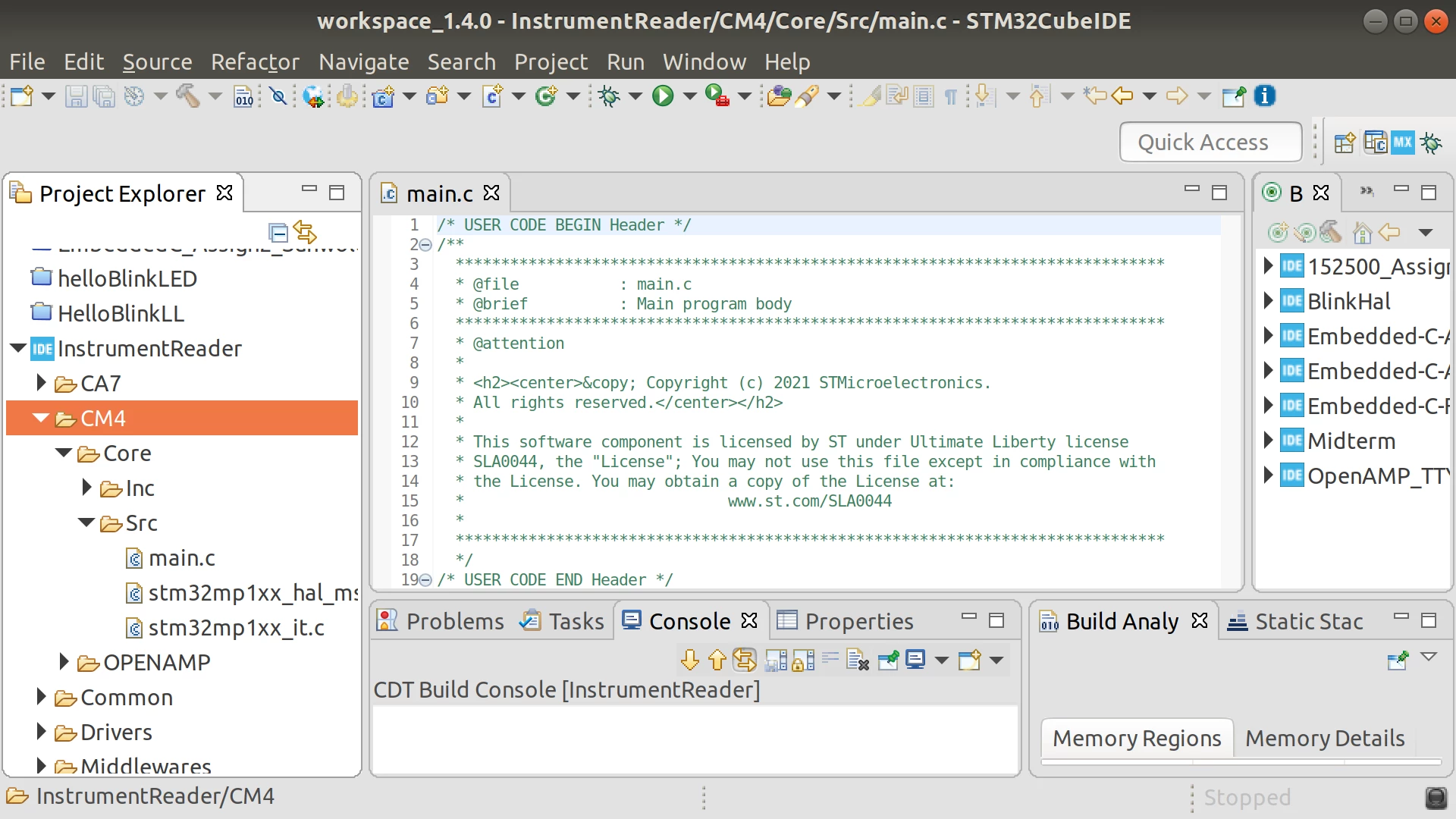Pin the Console view
Screen dimensions: 1456x819
pyautogui.click(x=888, y=661)
